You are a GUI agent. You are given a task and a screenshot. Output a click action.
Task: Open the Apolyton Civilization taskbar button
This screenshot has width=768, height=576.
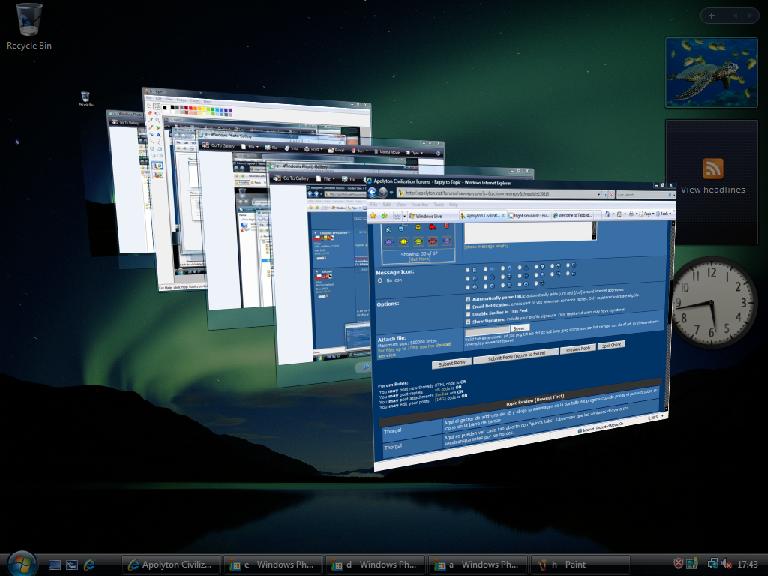tap(170, 565)
